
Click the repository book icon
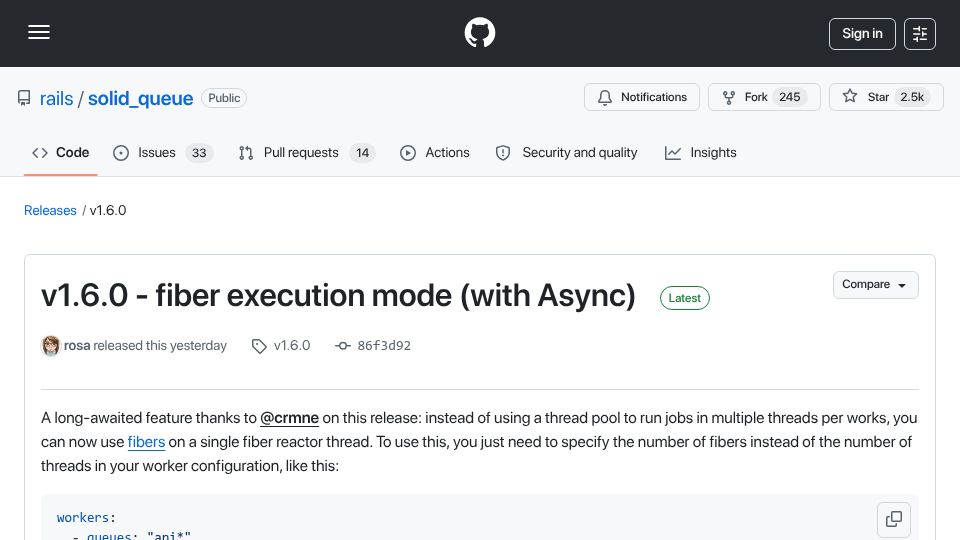(x=24, y=98)
